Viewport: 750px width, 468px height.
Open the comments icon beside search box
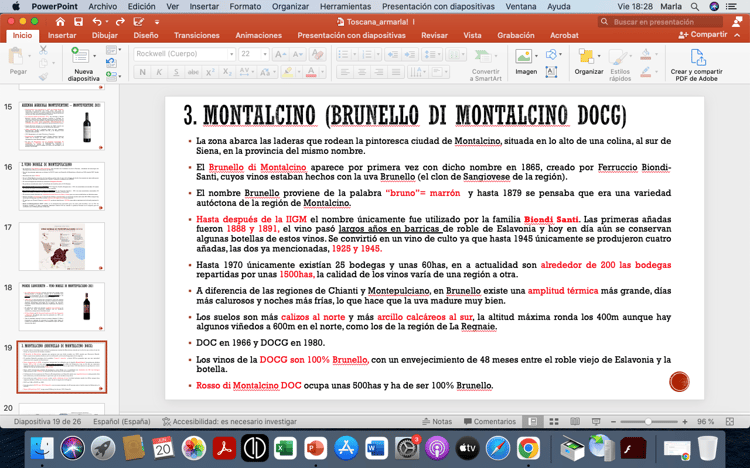coord(737,22)
